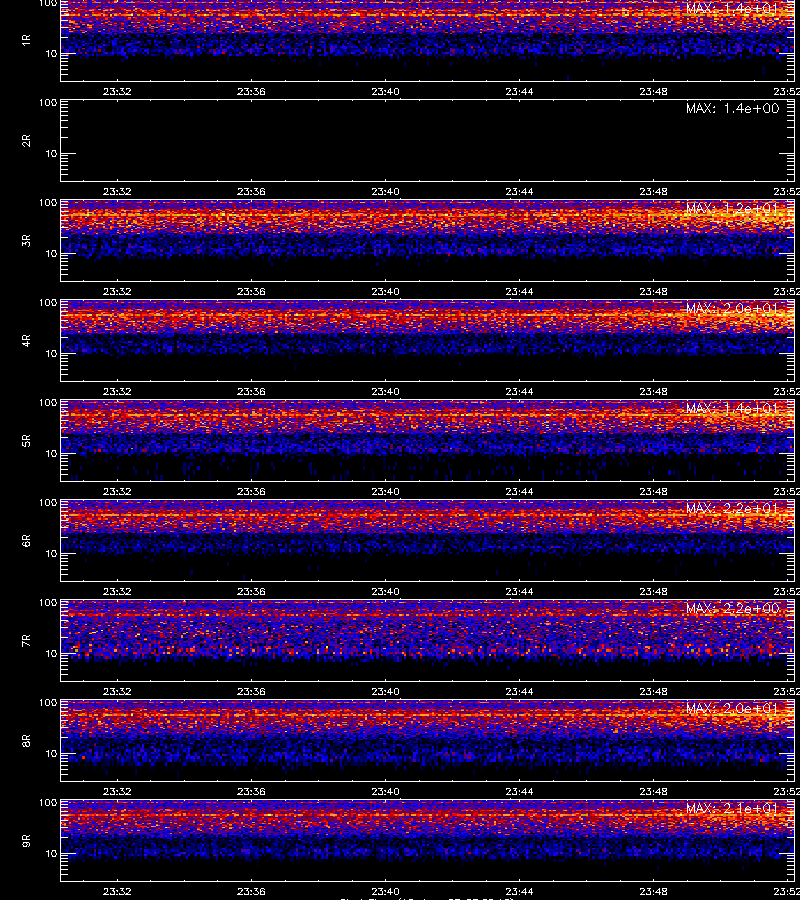
Task: Click inside the 3R spectrogram plot
Action: click(x=428, y=240)
